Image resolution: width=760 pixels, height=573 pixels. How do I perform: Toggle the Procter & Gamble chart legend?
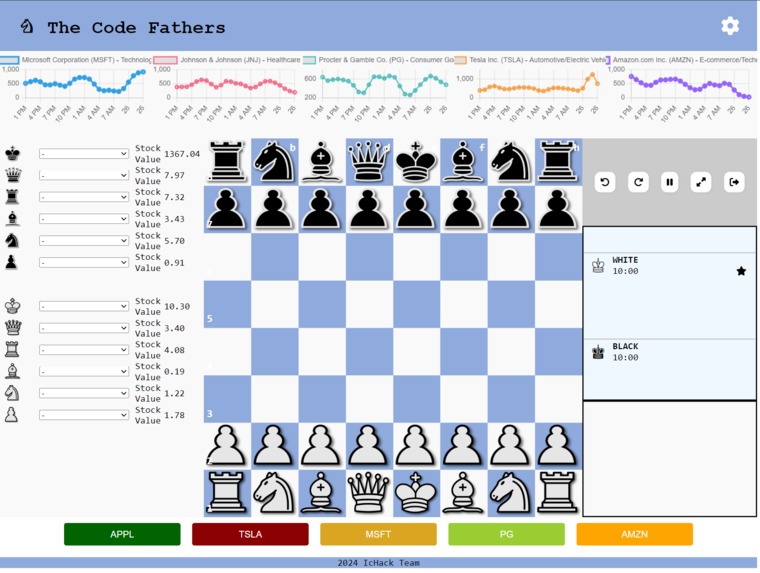(379, 60)
